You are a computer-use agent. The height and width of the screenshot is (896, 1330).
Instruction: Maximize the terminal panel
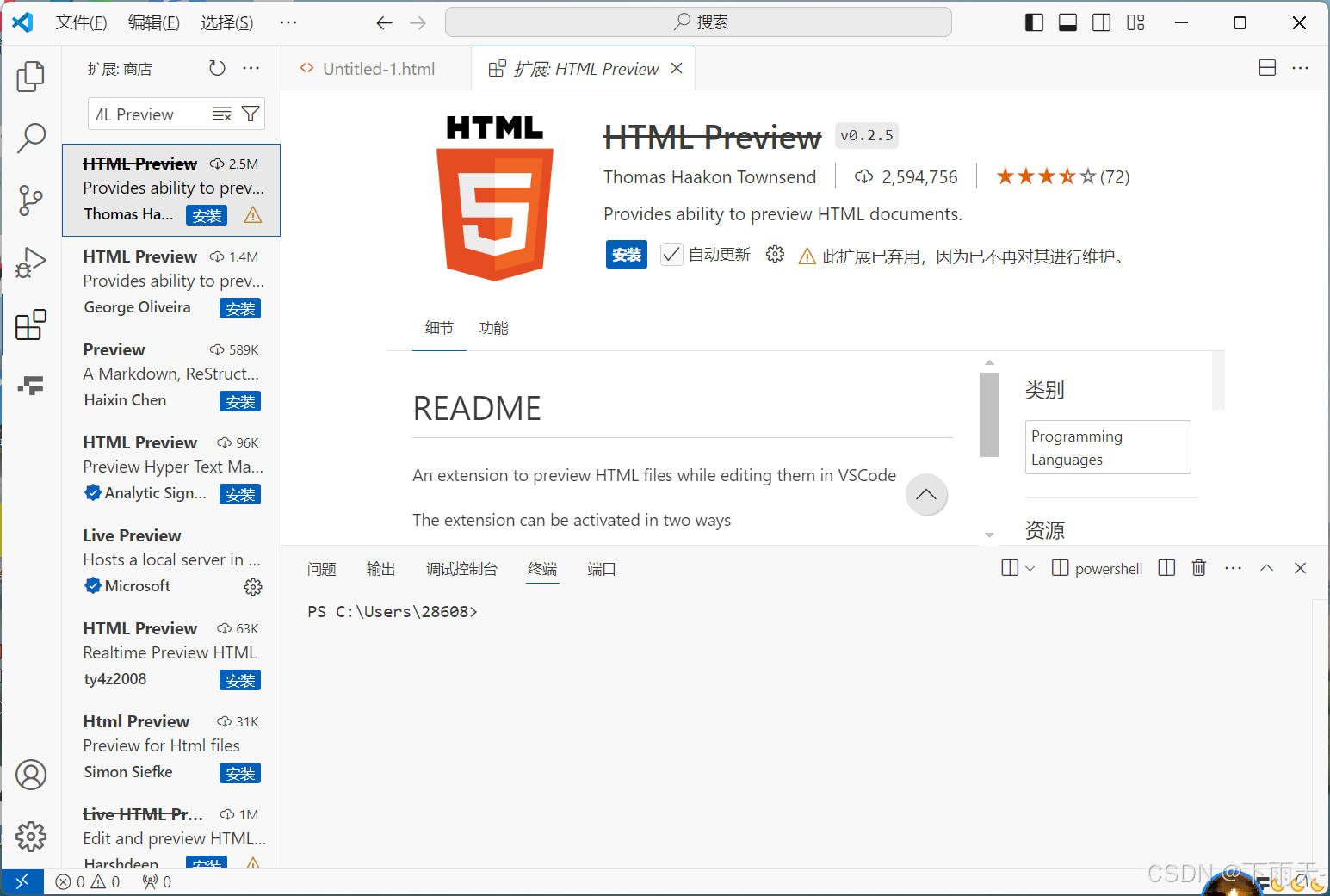click(x=1267, y=568)
